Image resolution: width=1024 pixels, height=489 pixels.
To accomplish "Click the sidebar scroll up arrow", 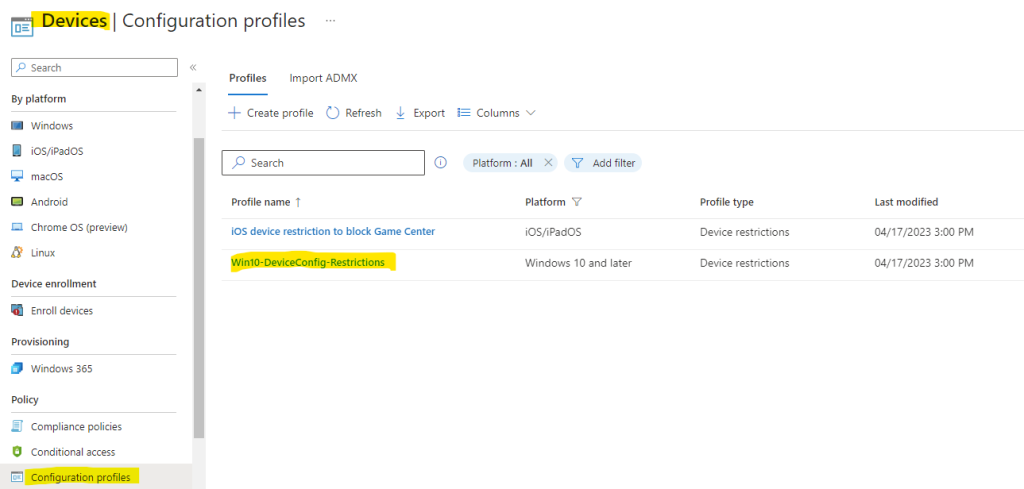I will [199, 89].
